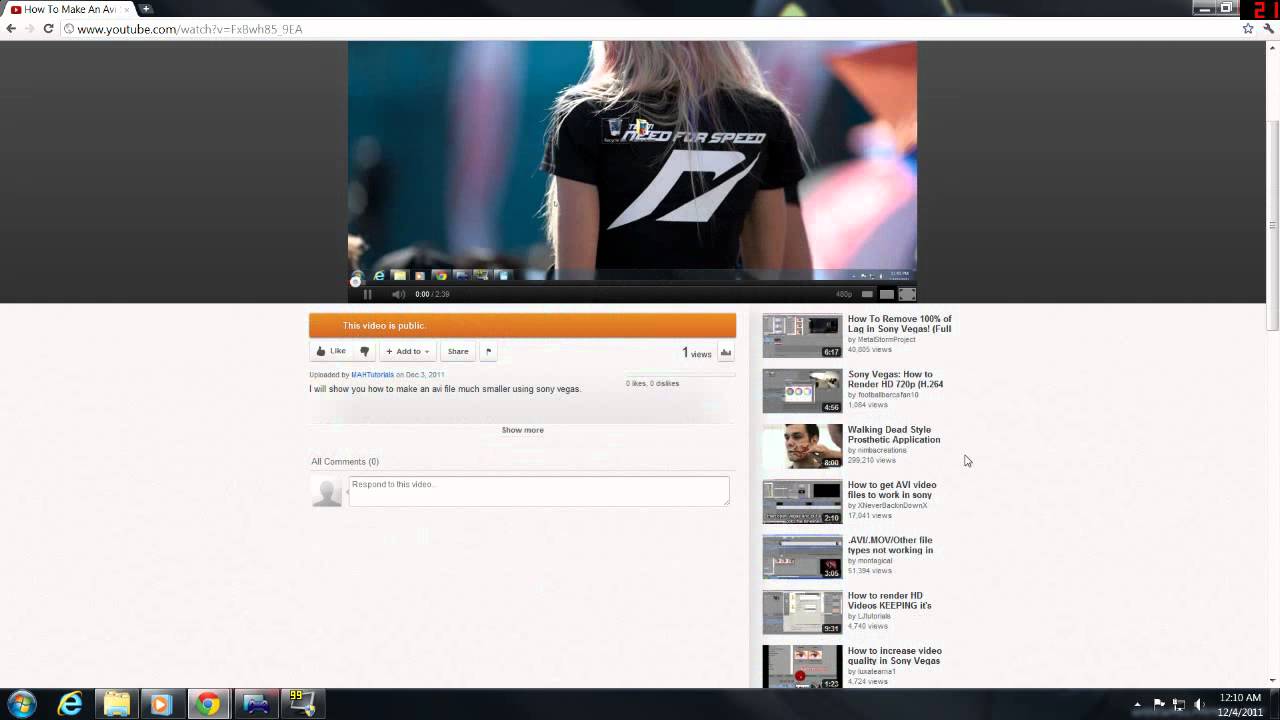
Task: Open How to get AVI video files thumbnail
Action: pos(802,501)
